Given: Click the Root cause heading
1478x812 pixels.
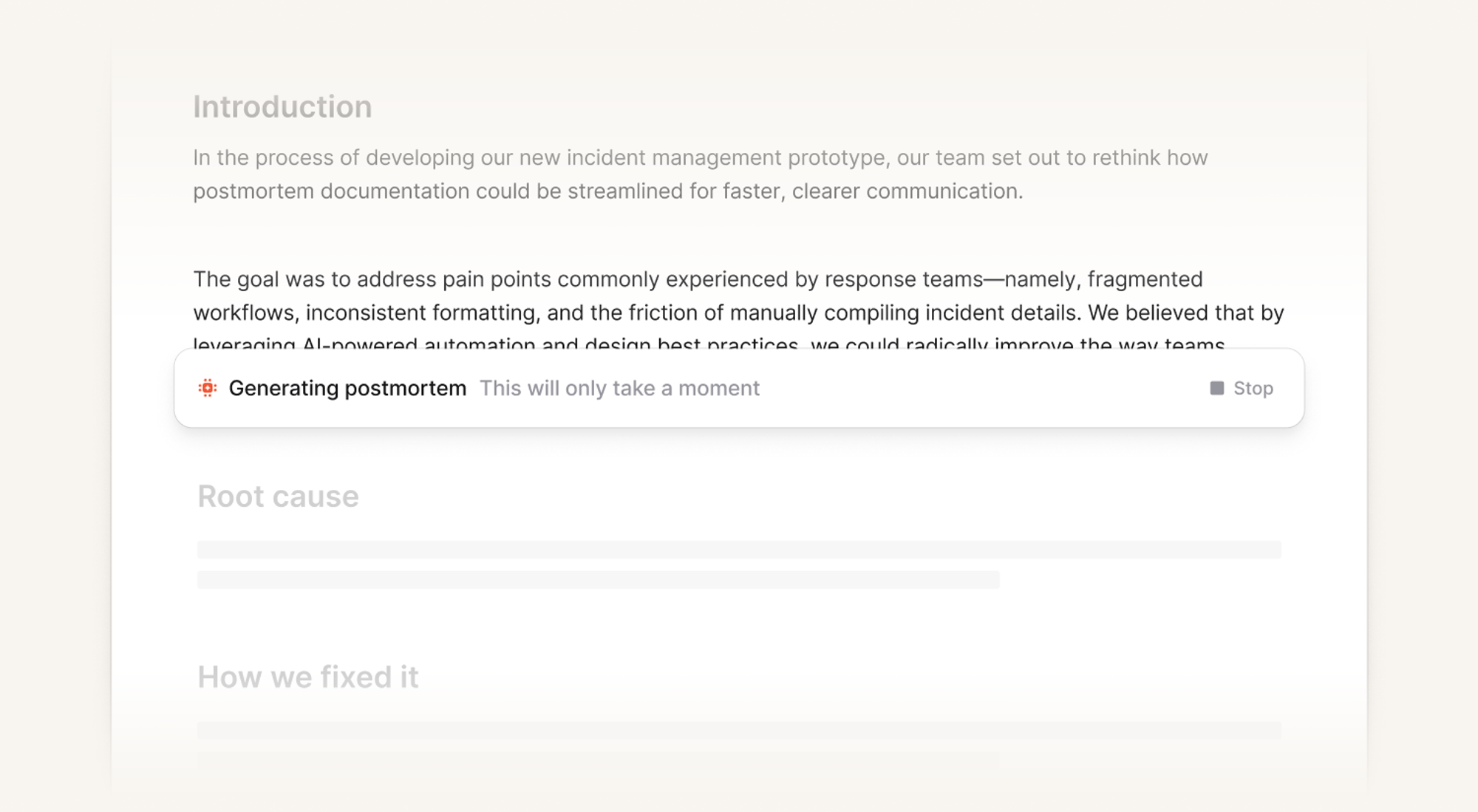Looking at the screenshot, I should (278, 497).
